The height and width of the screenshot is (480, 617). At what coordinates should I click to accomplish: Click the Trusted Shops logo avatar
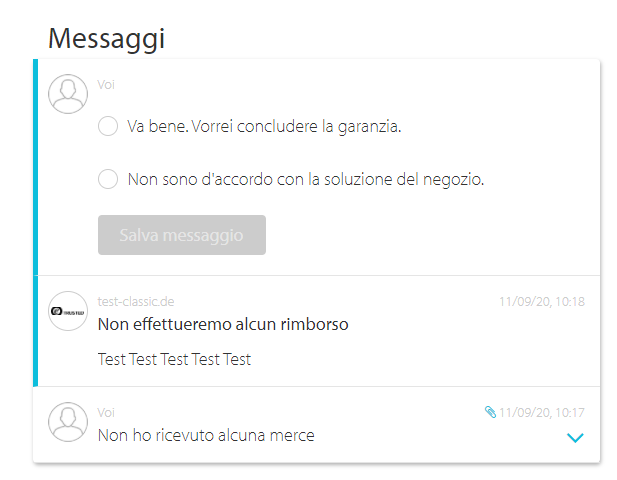pyautogui.click(x=68, y=311)
